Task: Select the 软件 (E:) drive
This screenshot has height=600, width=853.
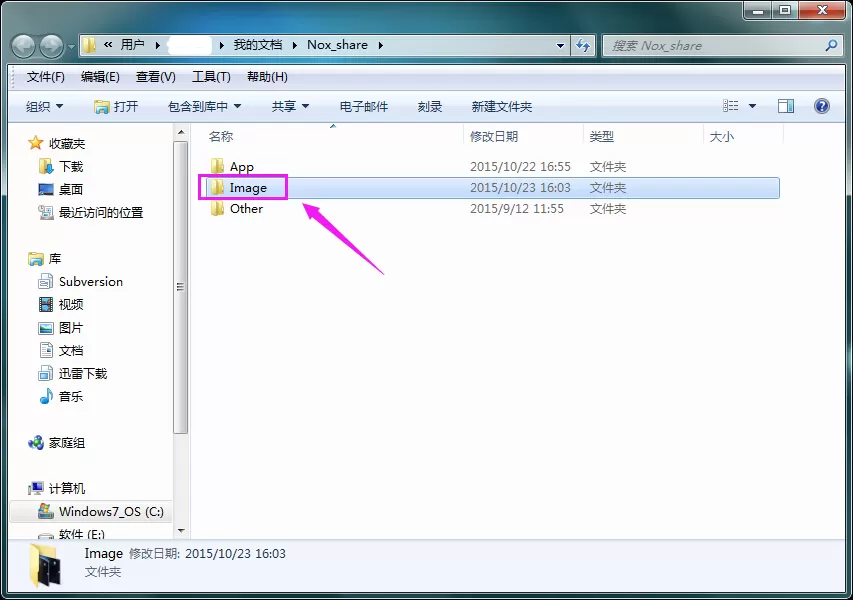Action: click(x=71, y=533)
